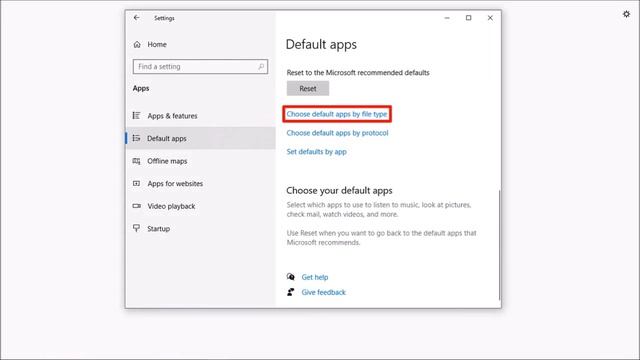Click the Give feedback person icon
Viewport: 640px width, 360px height.
291,292
